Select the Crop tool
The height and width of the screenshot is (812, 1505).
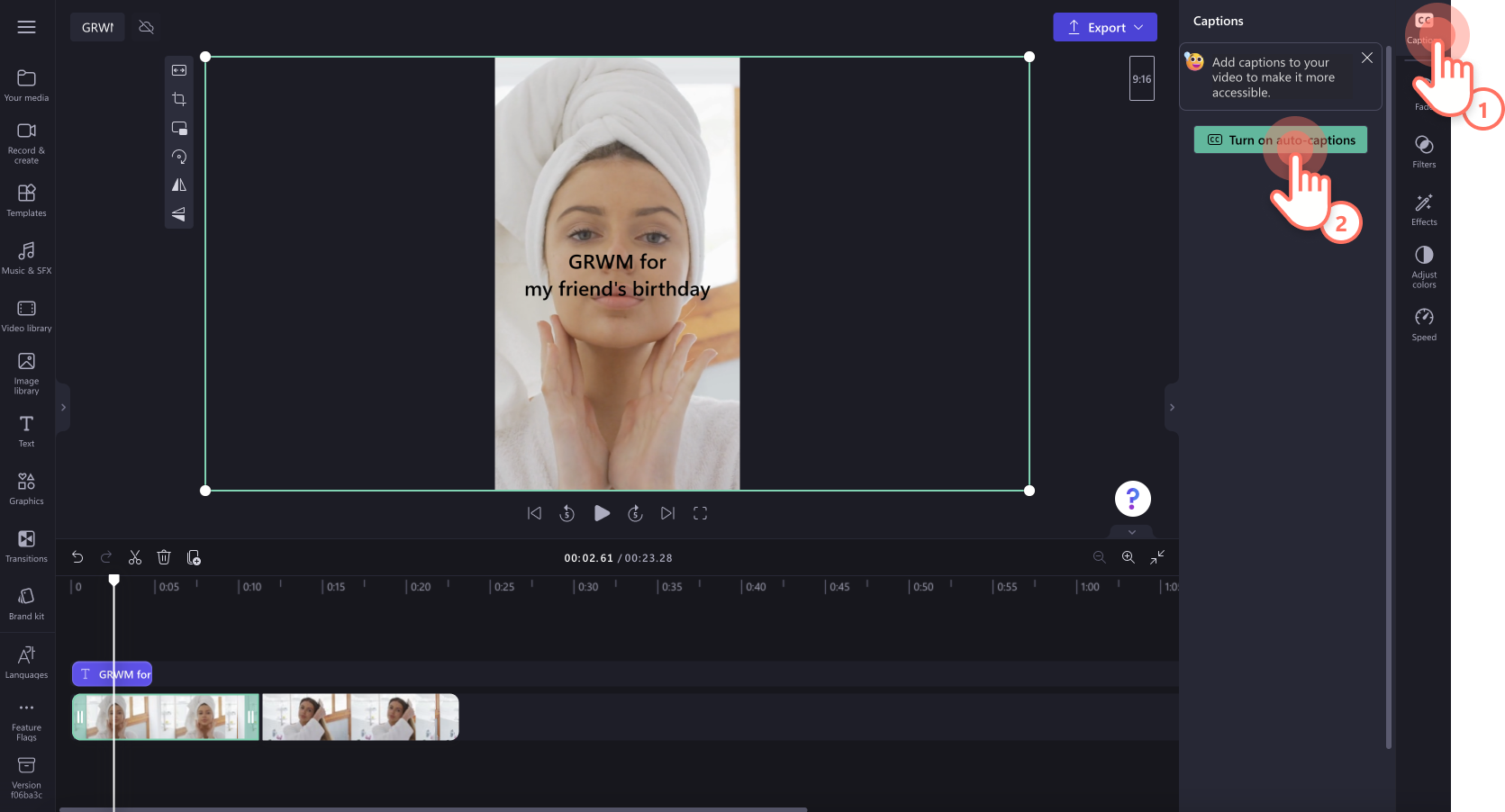(x=179, y=99)
